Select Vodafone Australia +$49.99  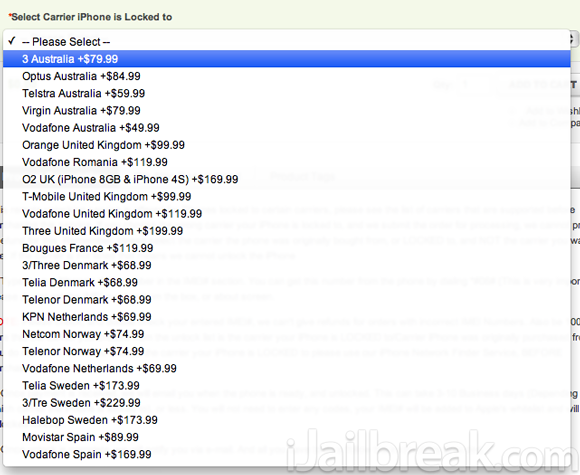(287, 128)
